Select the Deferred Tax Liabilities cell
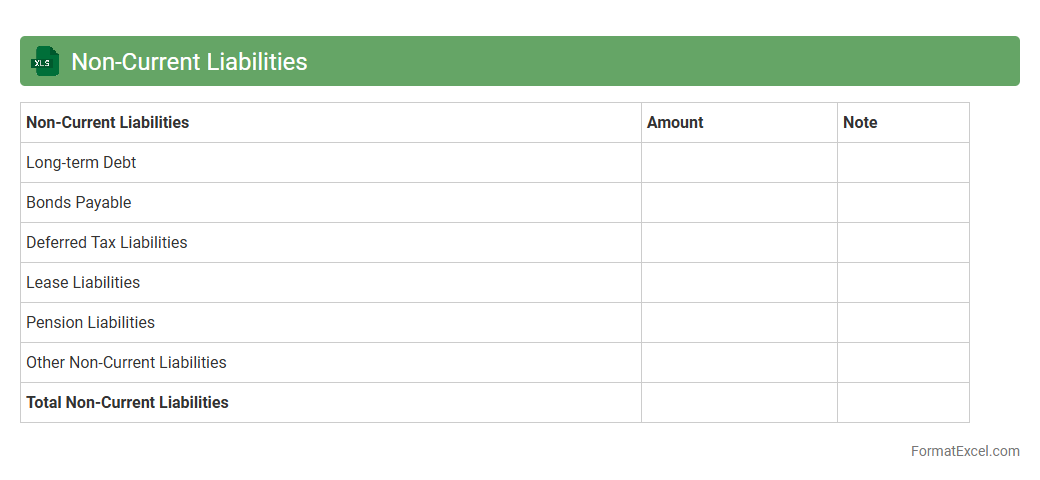The width and height of the screenshot is (1040, 480). pyautogui.click(x=107, y=243)
